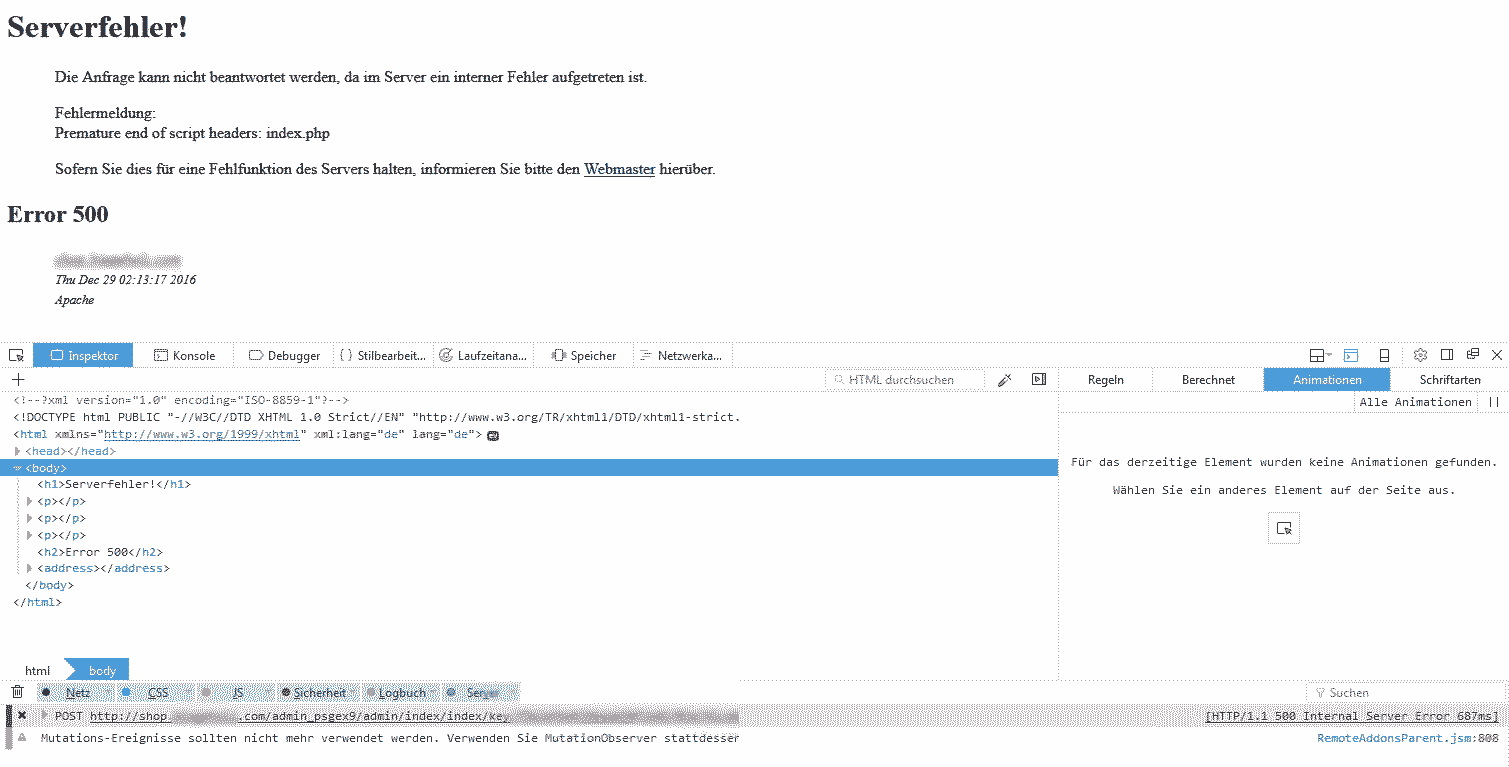This screenshot has width=1509, height=767.
Task: Open the Alle Animationen dropdown
Action: pos(1416,401)
